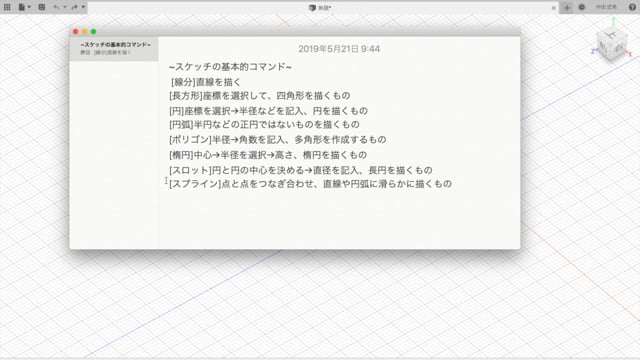Save the design with the floppy icon
Viewport: 640px width, 360px height.
(42, 7)
